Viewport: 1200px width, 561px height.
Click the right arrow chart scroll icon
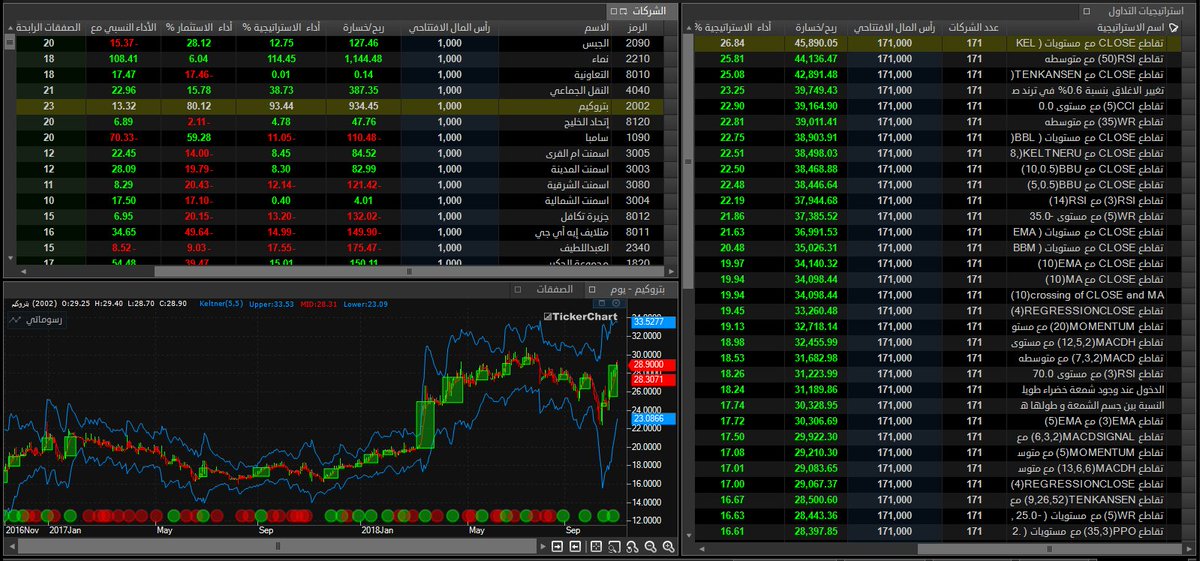[557, 547]
